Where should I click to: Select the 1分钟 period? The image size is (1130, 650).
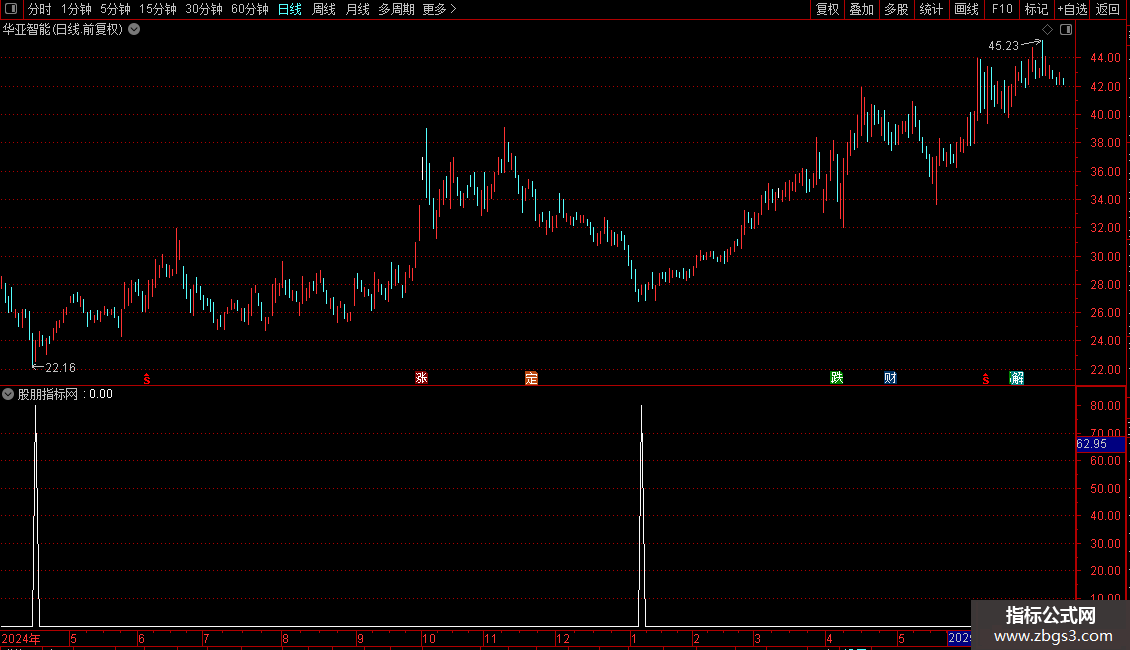(x=76, y=9)
